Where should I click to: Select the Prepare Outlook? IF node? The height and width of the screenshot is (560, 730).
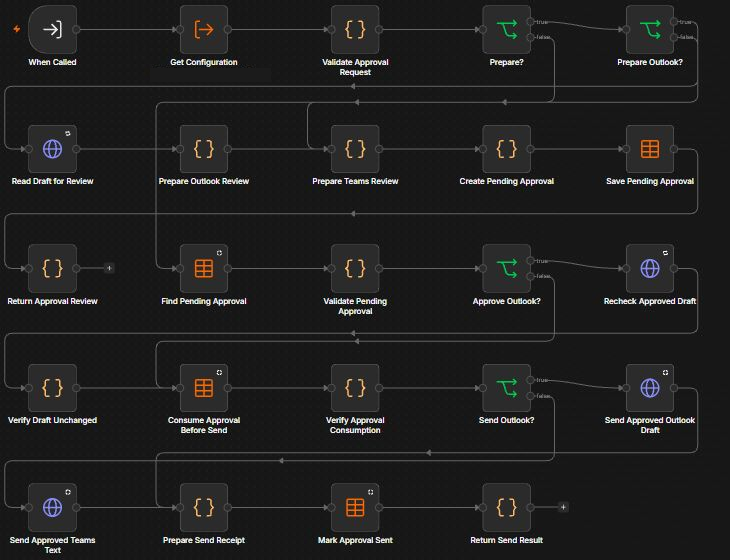point(650,29)
